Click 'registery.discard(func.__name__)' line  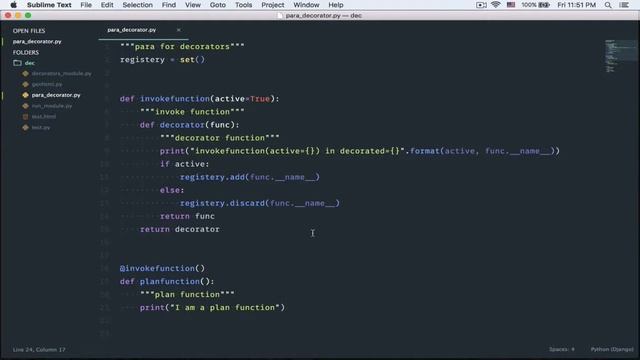click(x=260, y=203)
